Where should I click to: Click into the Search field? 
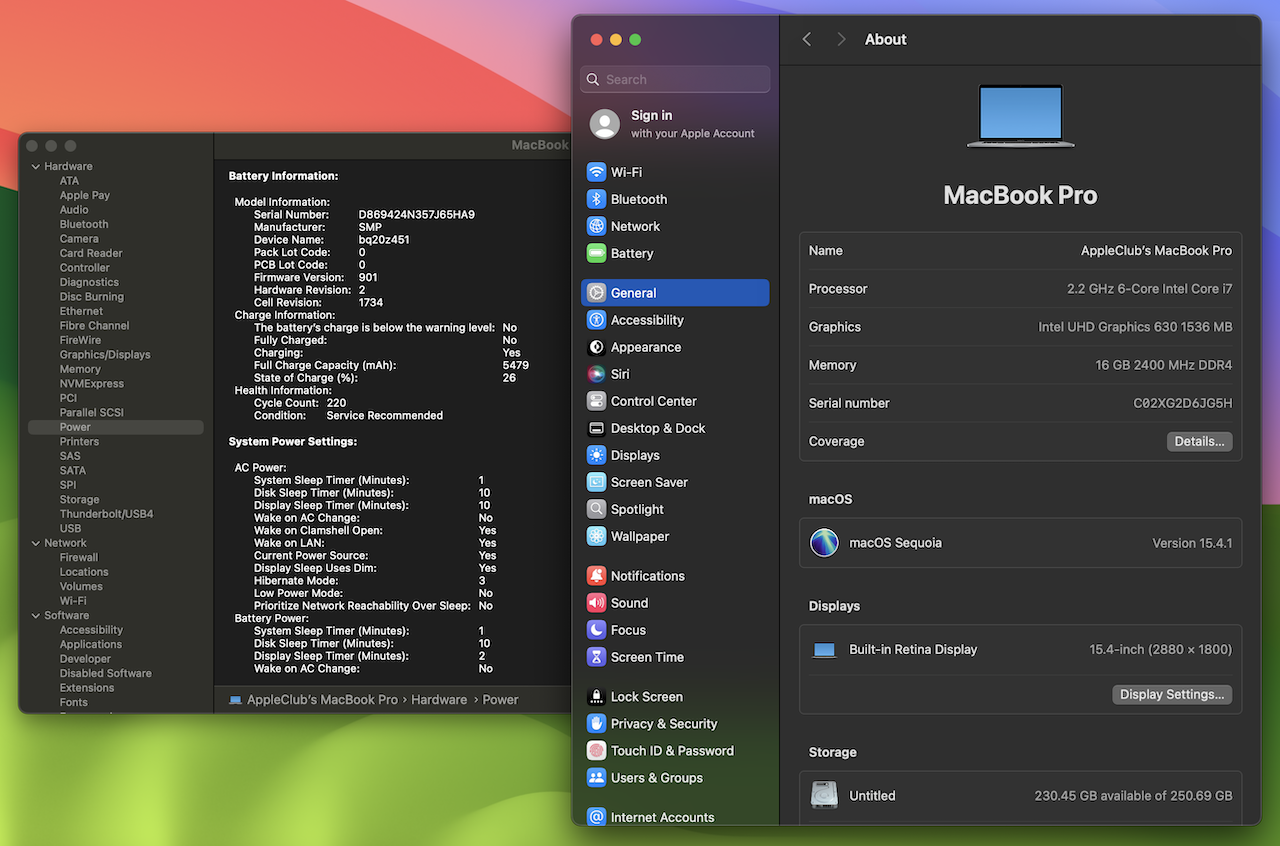point(675,79)
